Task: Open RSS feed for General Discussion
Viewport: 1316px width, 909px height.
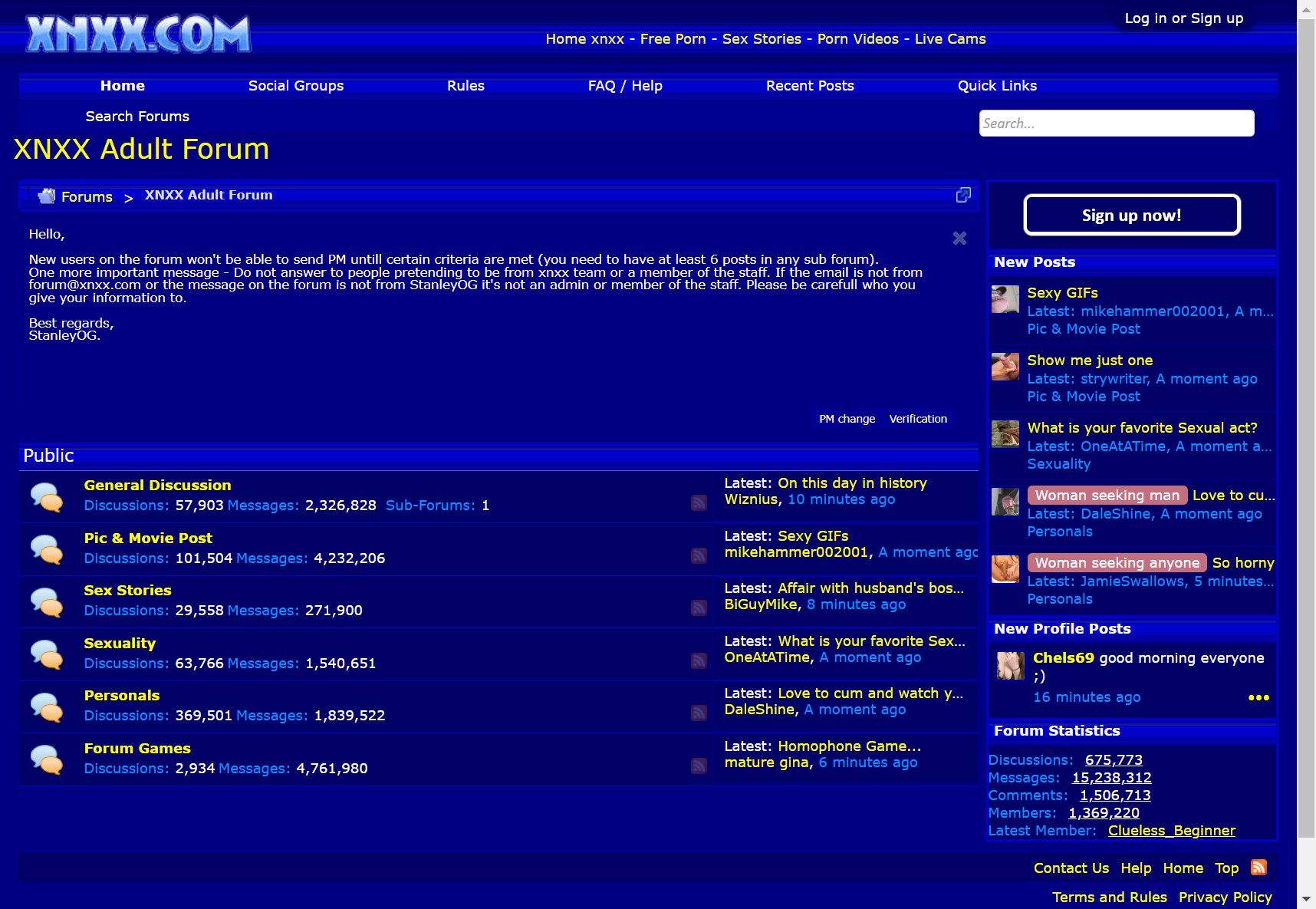Action: (698, 502)
